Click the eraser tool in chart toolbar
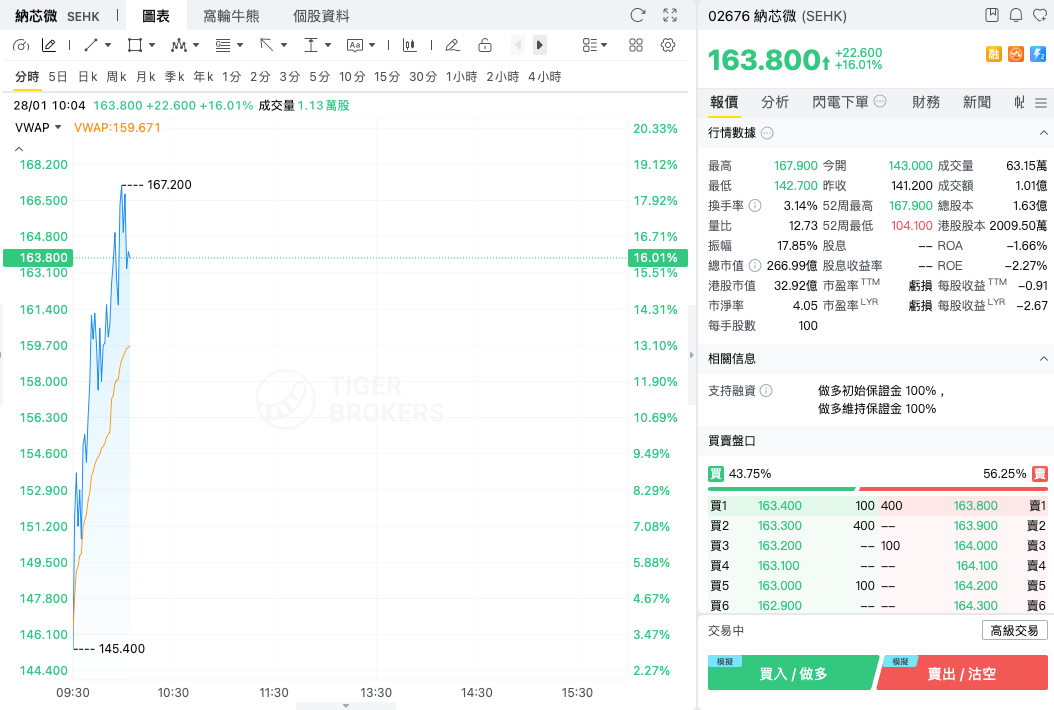Viewport: 1054px width, 710px height. pyautogui.click(x=452, y=45)
